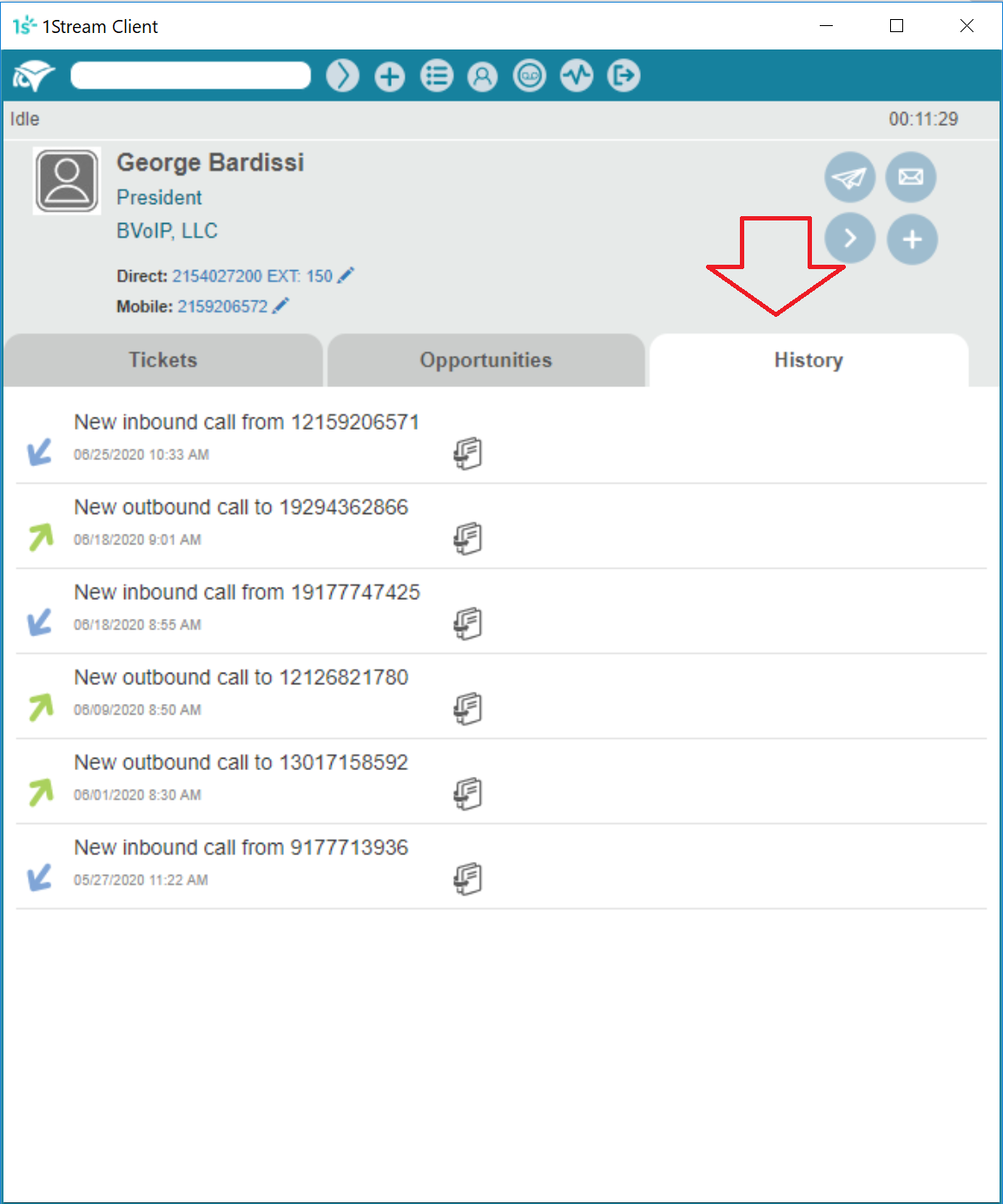Open notes icon for call to 12126821780
The image size is (1003, 1204).
point(468,708)
